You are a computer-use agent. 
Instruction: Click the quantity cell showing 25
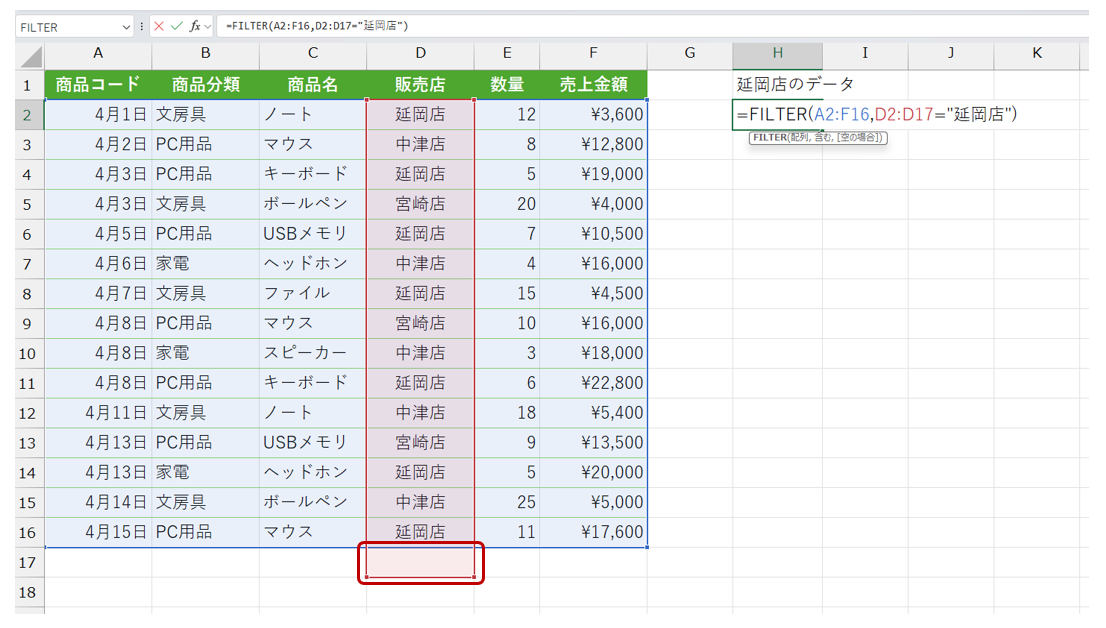coord(507,502)
